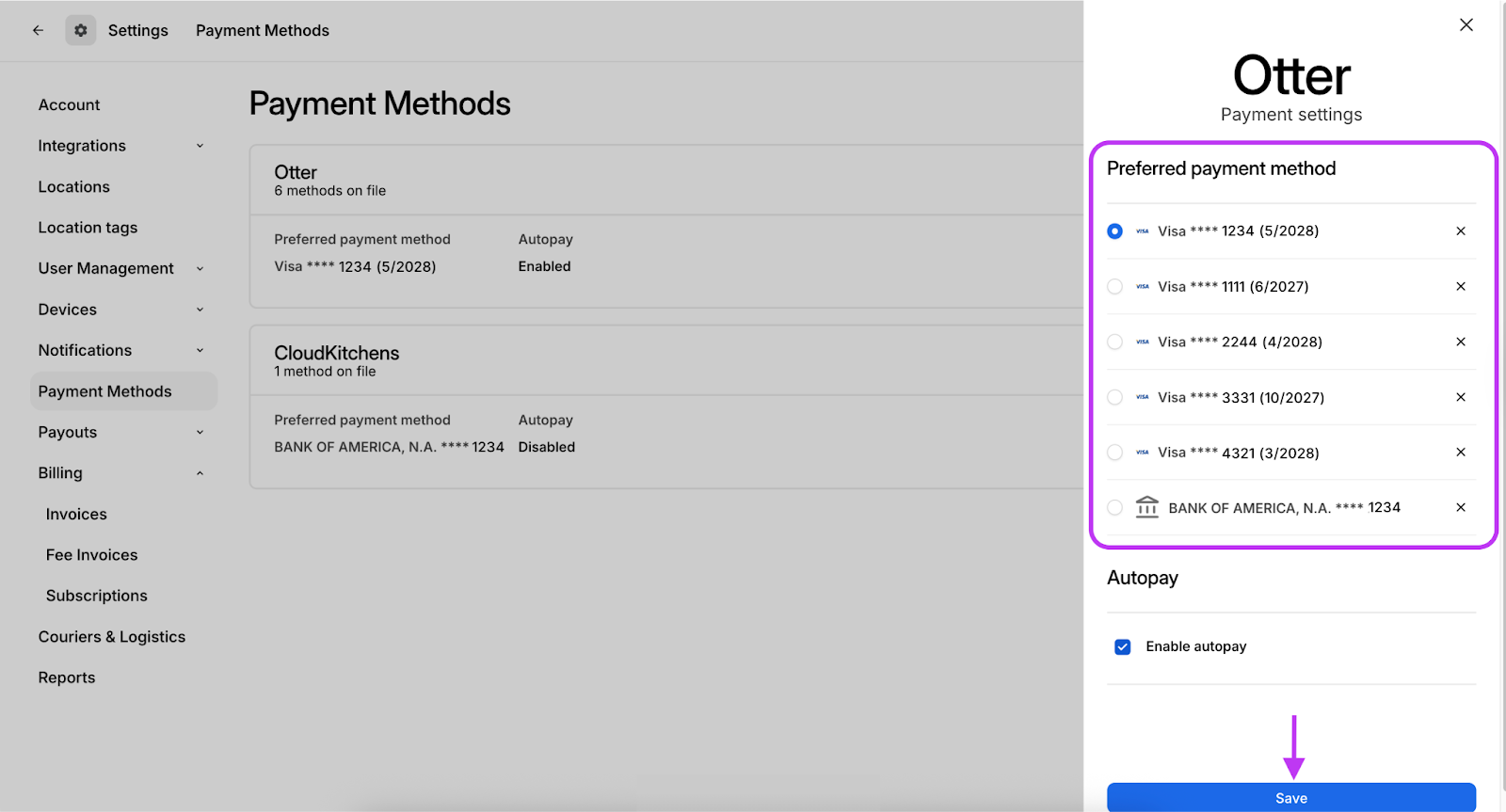The width and height of the screenshot is (1506, 812).
Task: Click the Visa logo for card 1111
Action: coord(1142,286)
